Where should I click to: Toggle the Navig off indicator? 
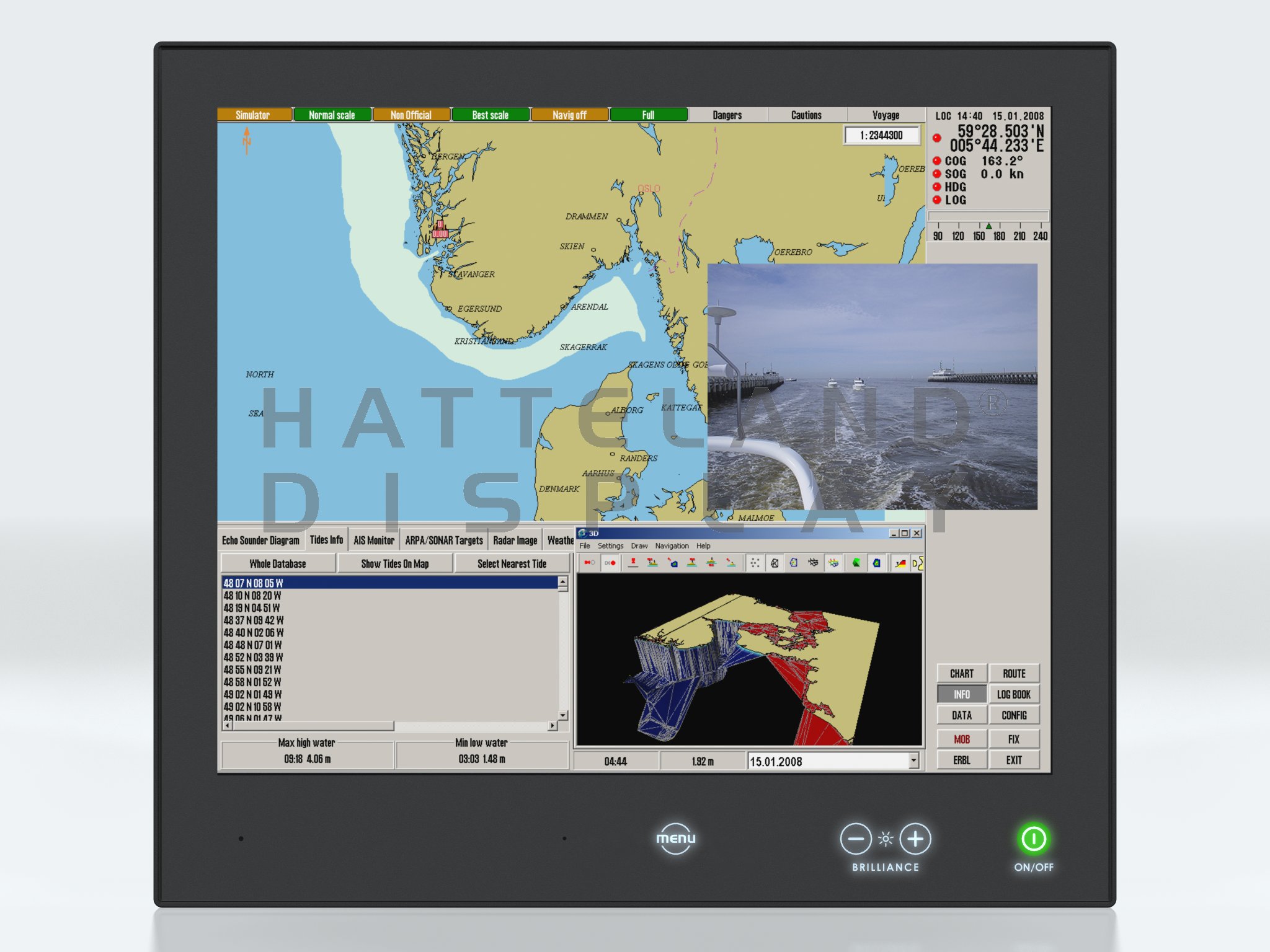click(x=569, y=115)
